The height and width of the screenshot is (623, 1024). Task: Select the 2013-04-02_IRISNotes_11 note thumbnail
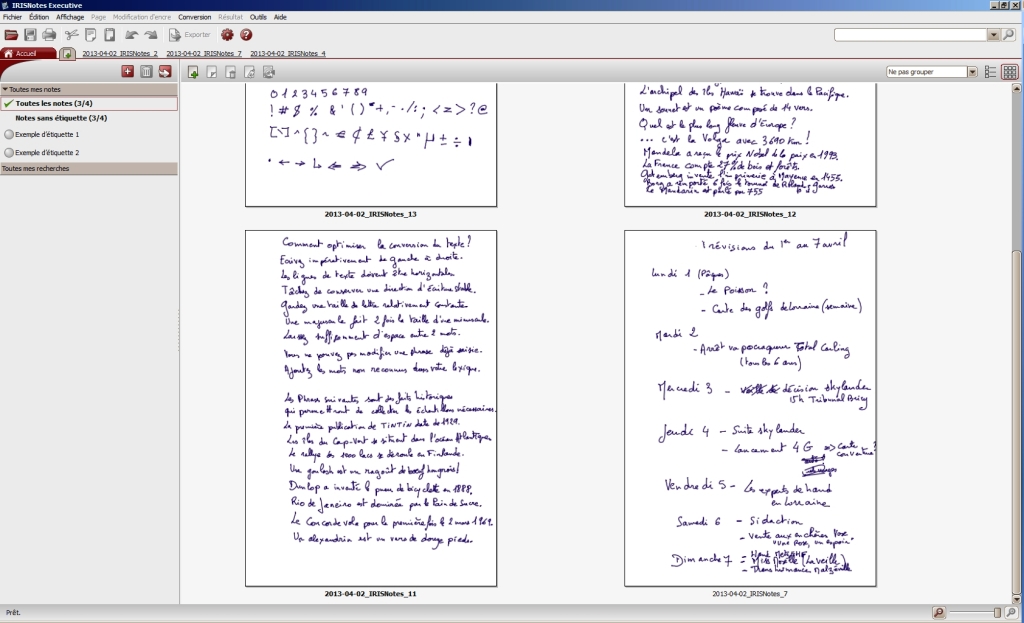pyautogui.click(x=370, y=408)
